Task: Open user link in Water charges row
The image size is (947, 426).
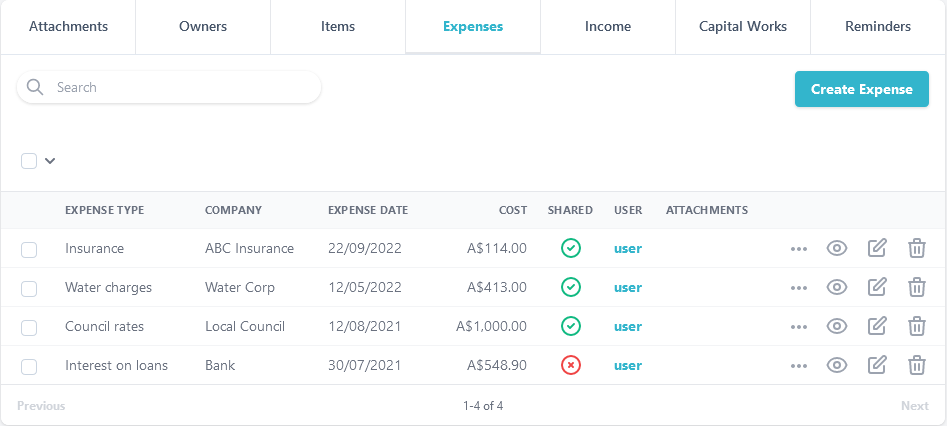Action: click(x=628, y=288)
